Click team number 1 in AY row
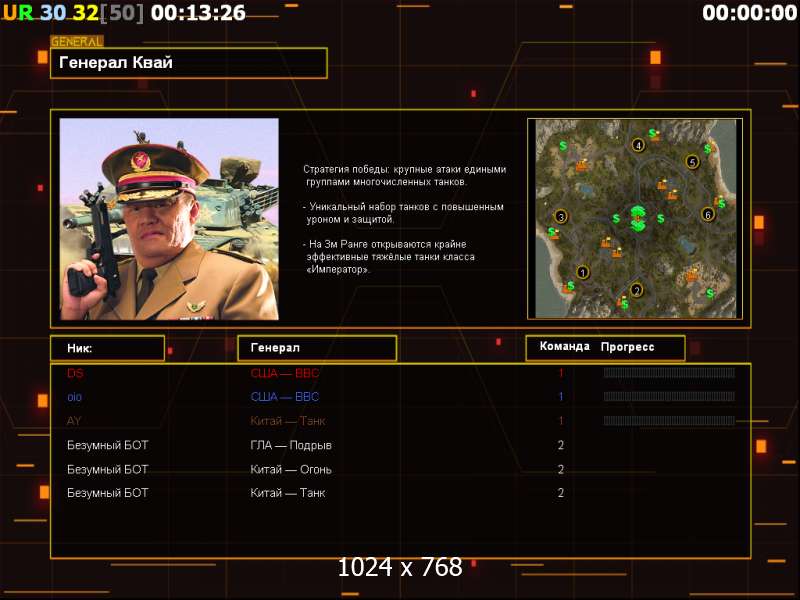This screenshot has width=800, height=600. click(561, 421)
